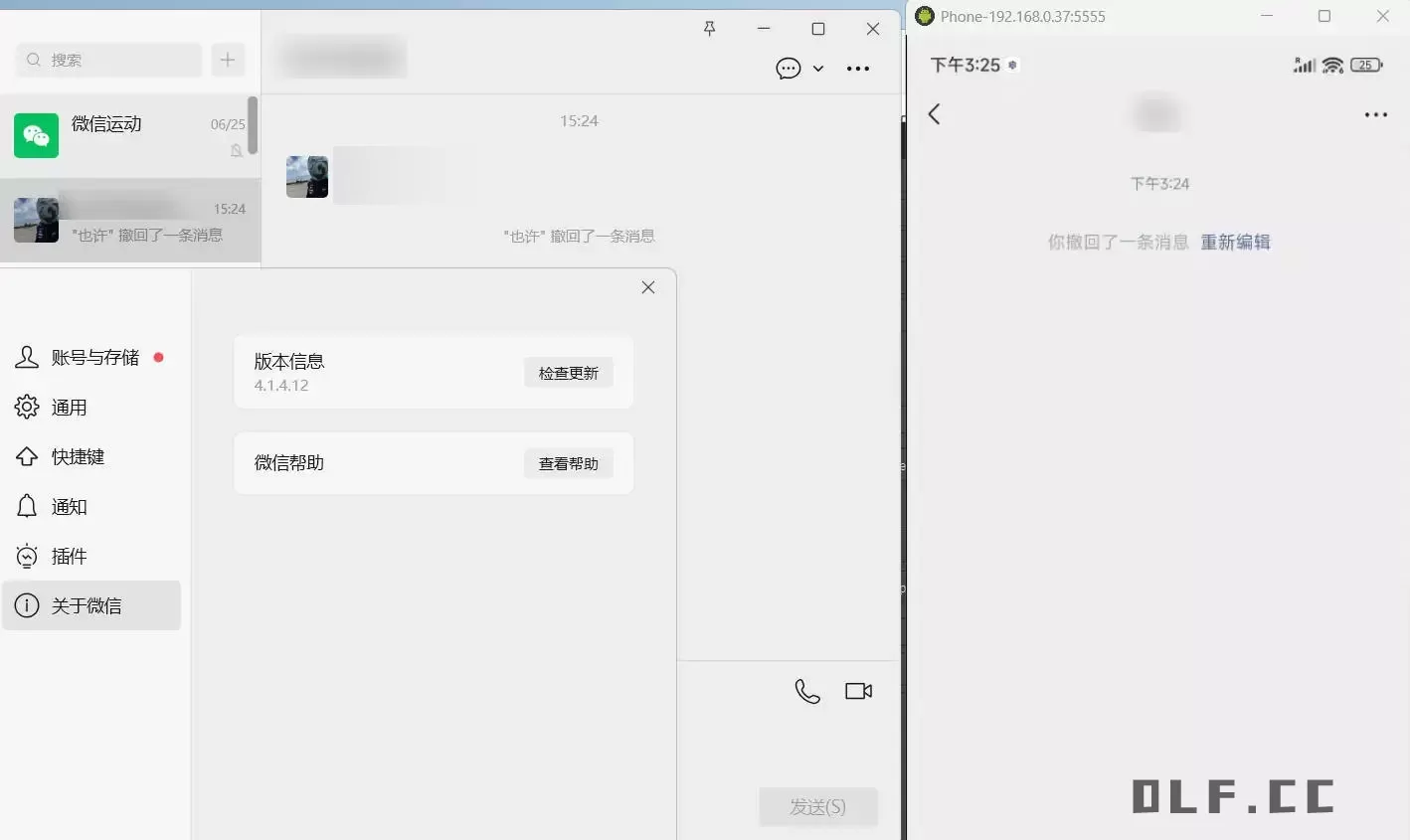Click the plus button beside search
1410x840 pixels.
(x=228, y=60)
